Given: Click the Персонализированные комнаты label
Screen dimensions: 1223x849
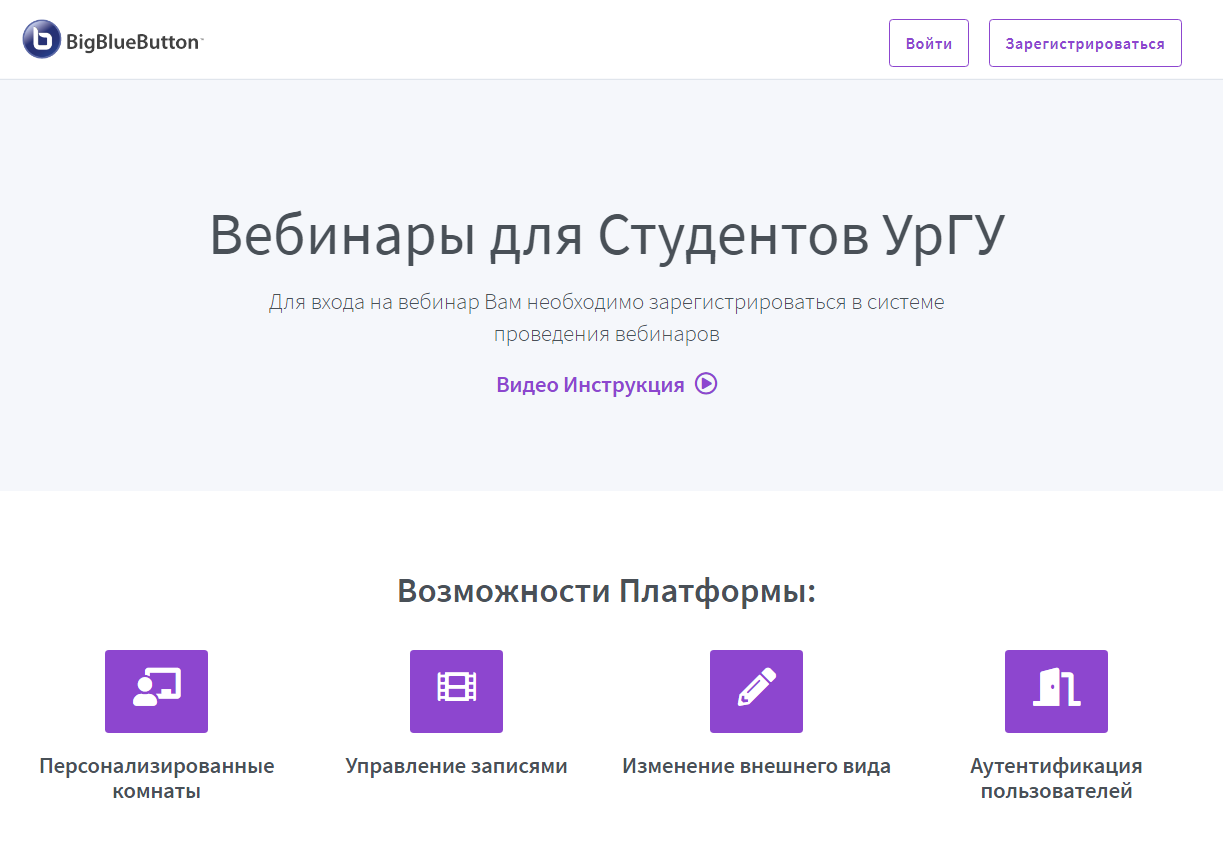Looking at the screenshot, I should [x=155, y=778].
